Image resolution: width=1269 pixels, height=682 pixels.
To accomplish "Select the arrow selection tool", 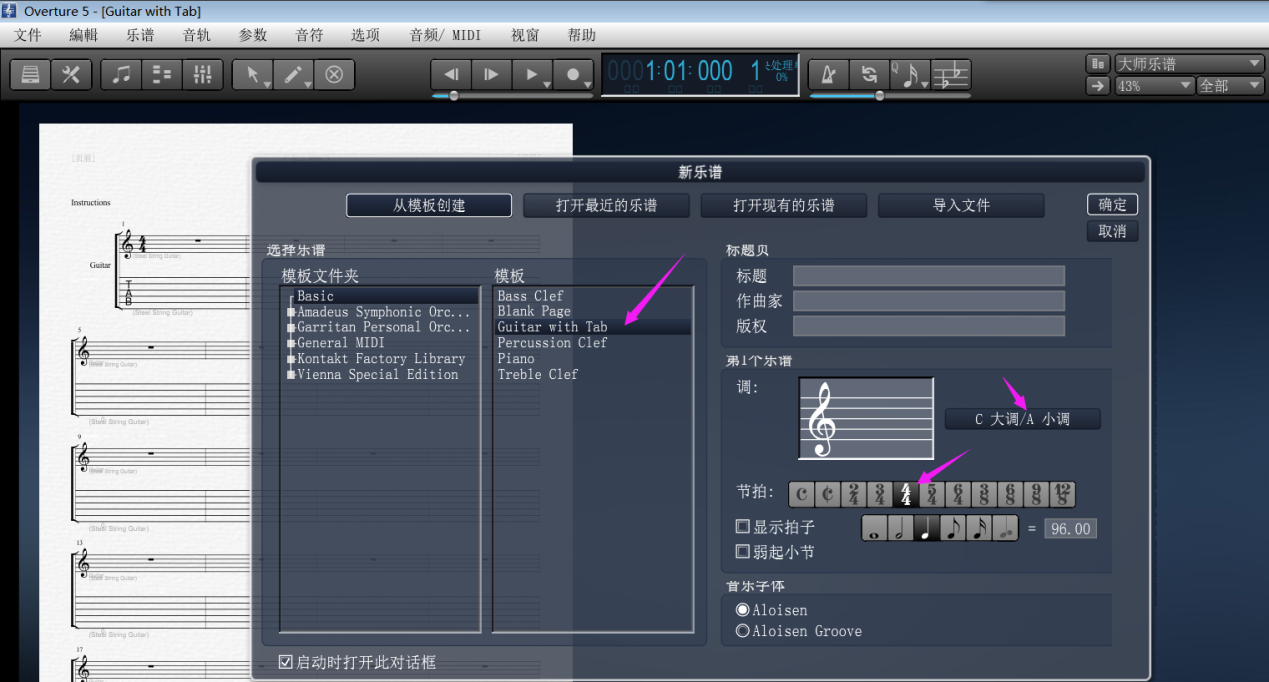I will click(252, 74).
